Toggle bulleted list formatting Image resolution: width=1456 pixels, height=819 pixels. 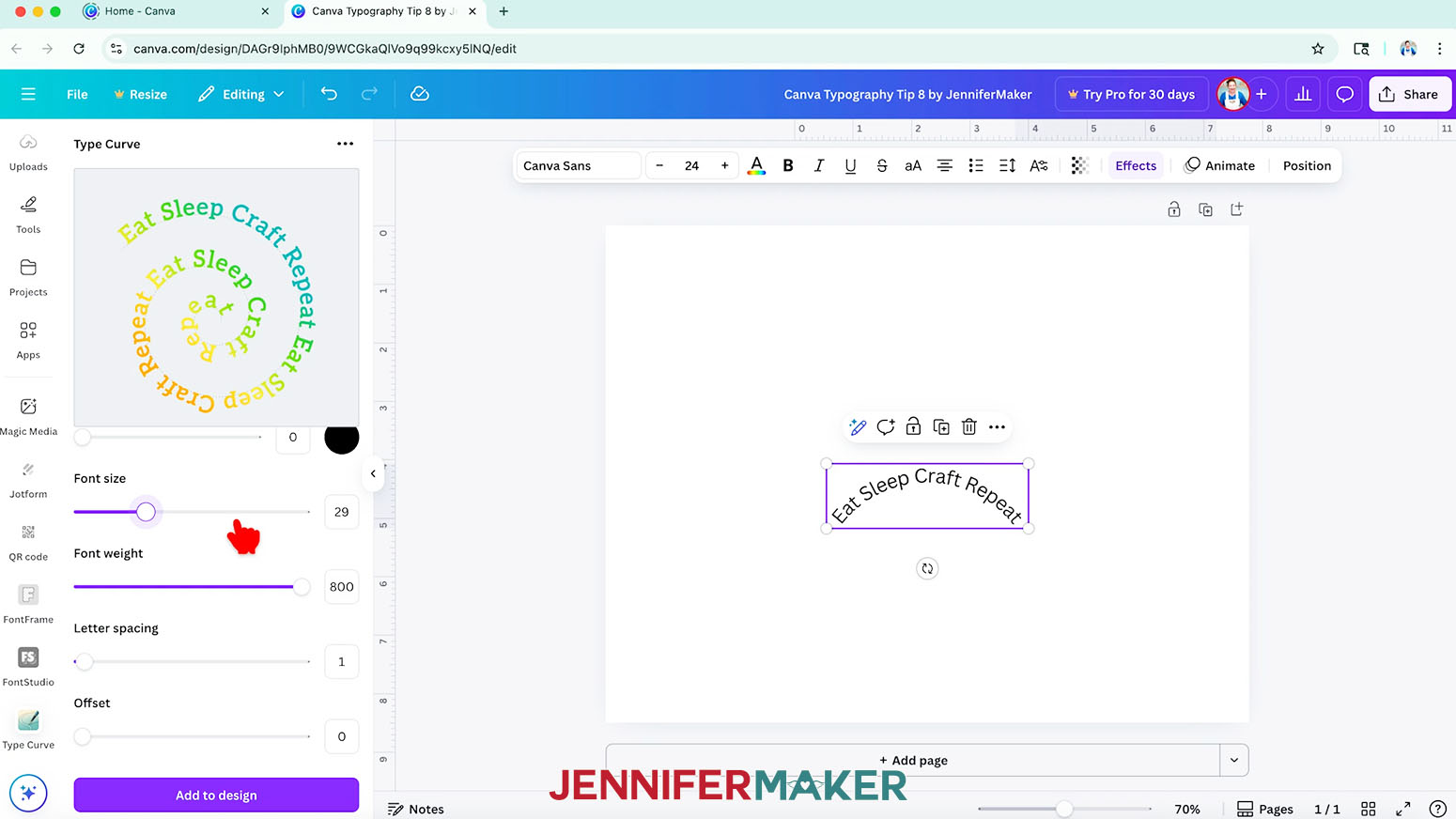tap(976, 165)
